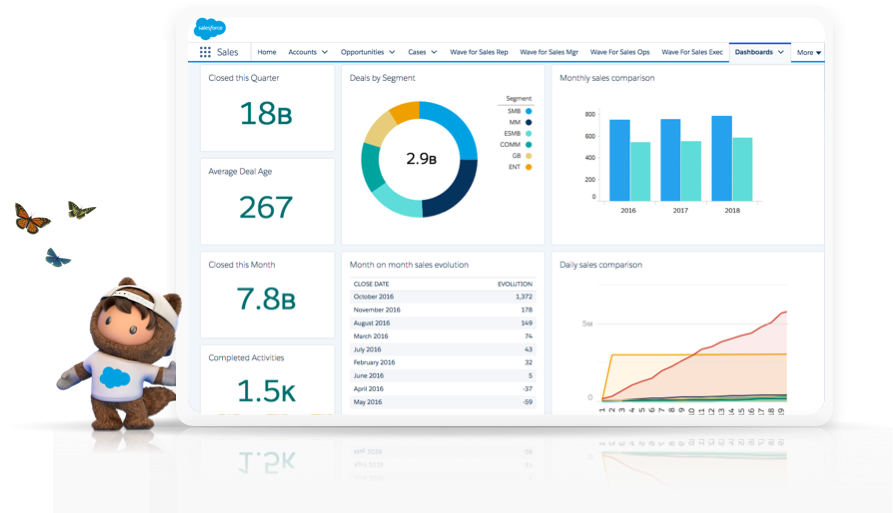Click the COMM legend color dot

[x=529, y=145]
